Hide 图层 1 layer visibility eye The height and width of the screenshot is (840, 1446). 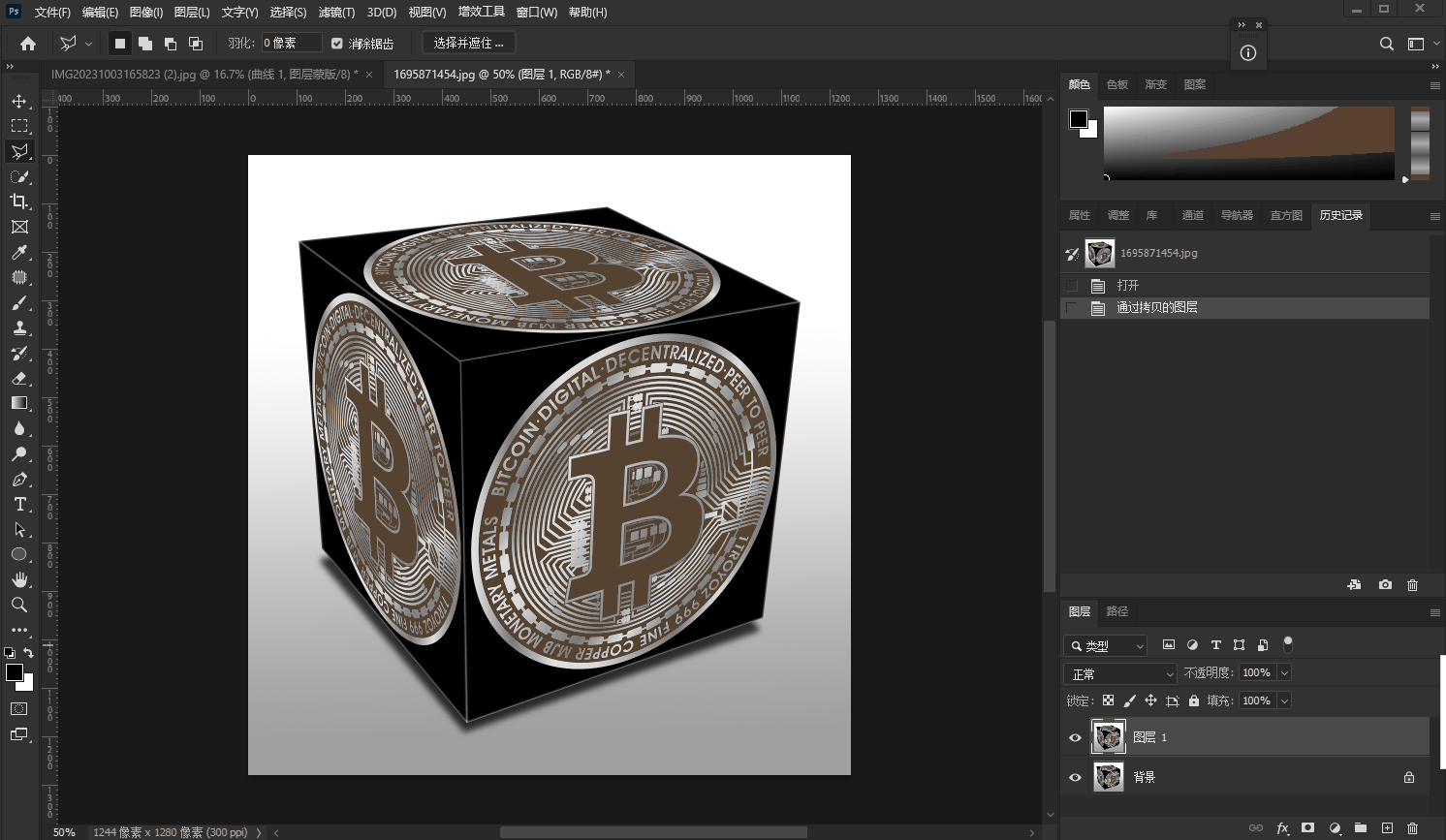[1075, 737]
